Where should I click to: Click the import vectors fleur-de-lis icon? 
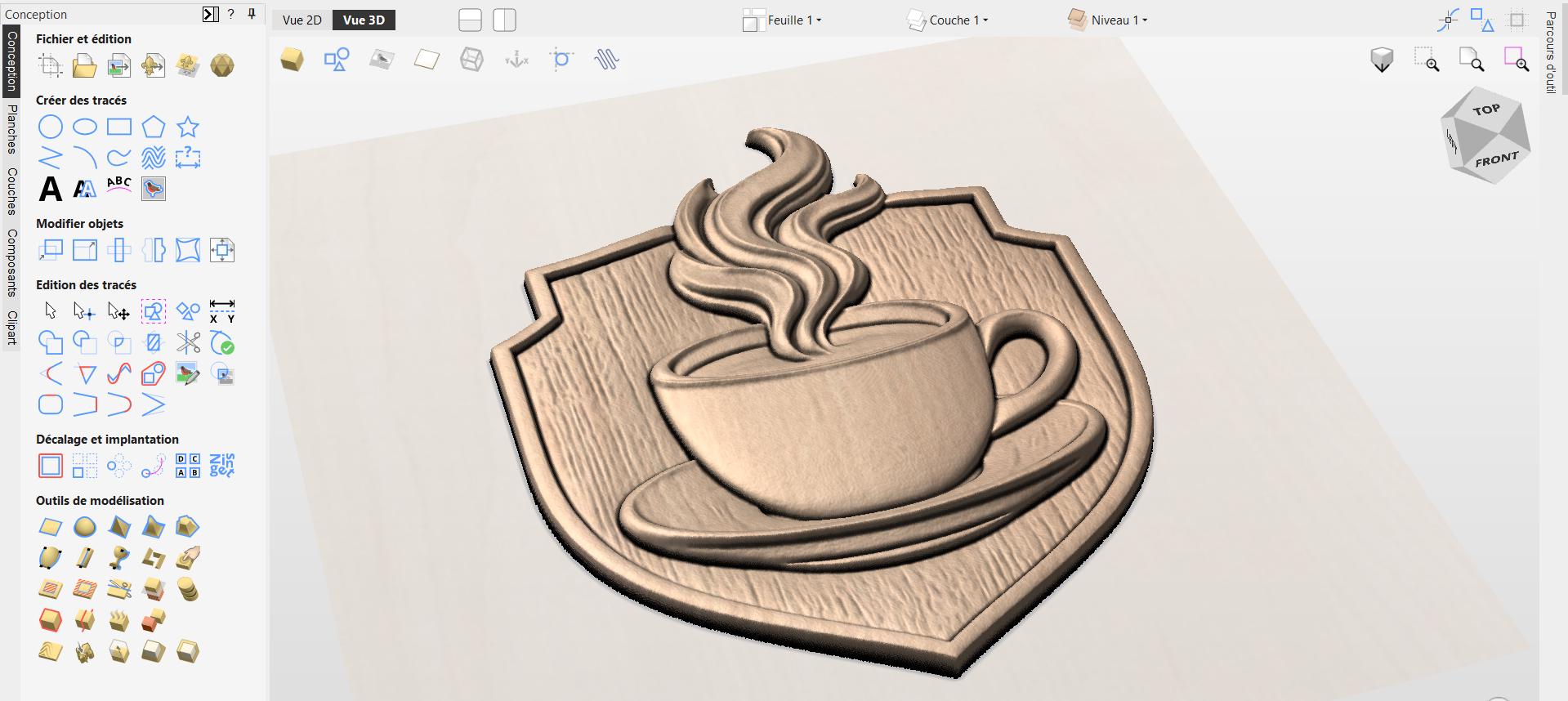click(154, 65)
